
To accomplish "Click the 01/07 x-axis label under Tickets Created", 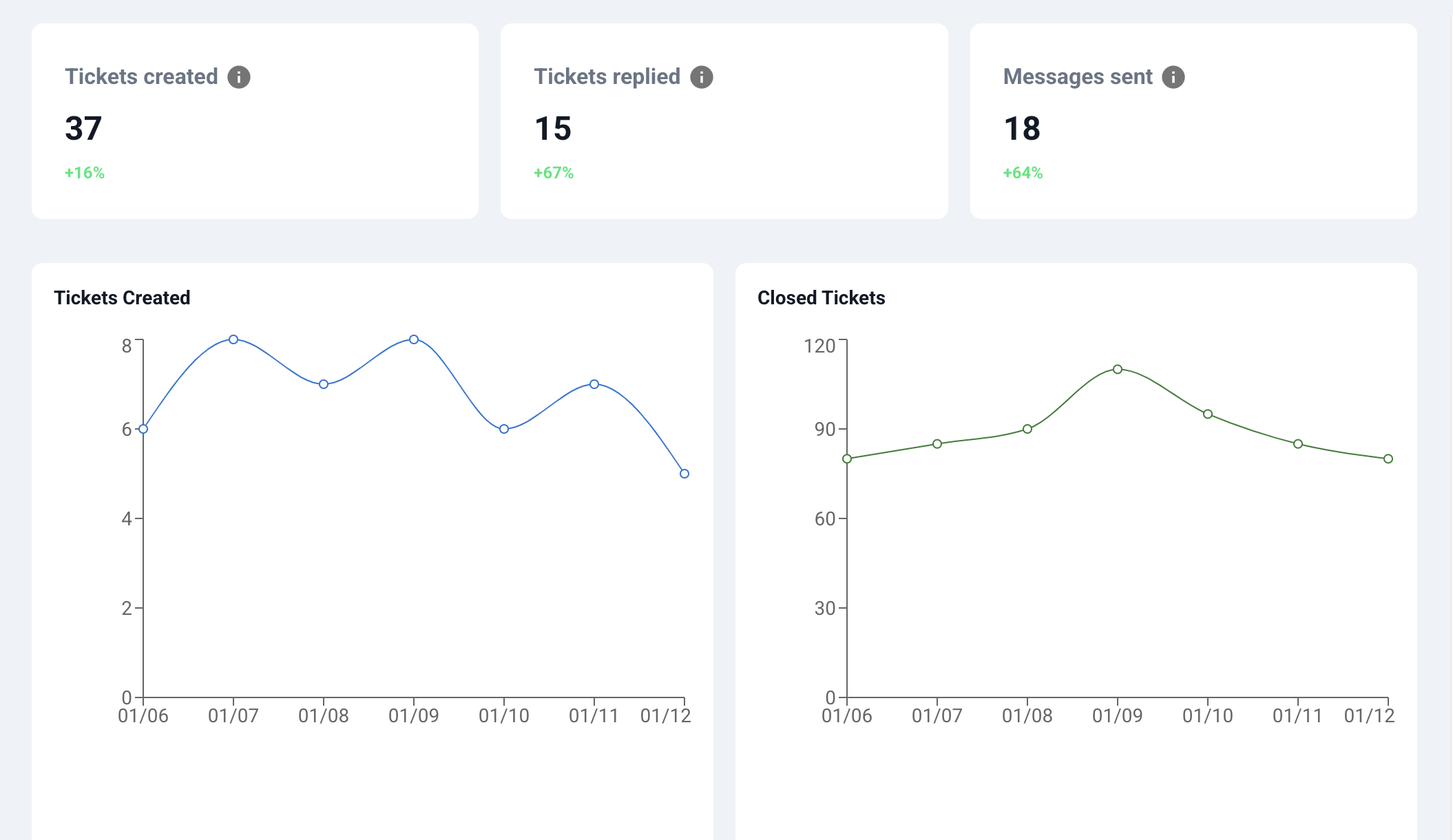I will point(233,716).
